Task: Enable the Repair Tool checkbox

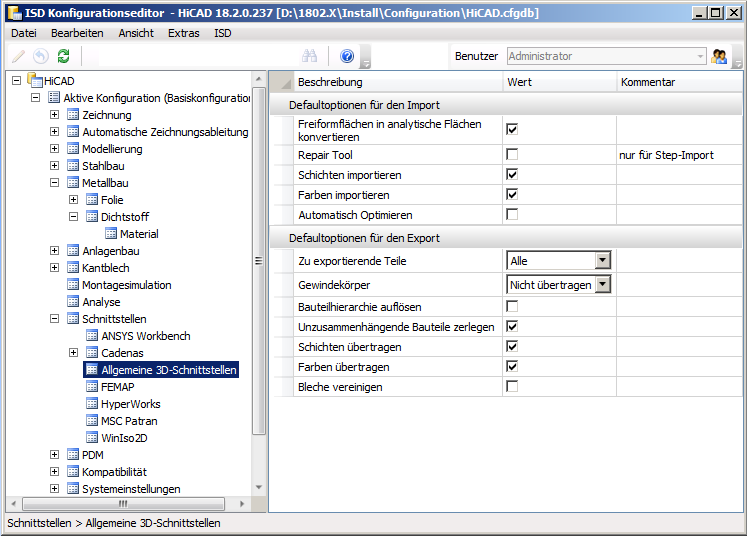Action: click(x=512, y=155)
